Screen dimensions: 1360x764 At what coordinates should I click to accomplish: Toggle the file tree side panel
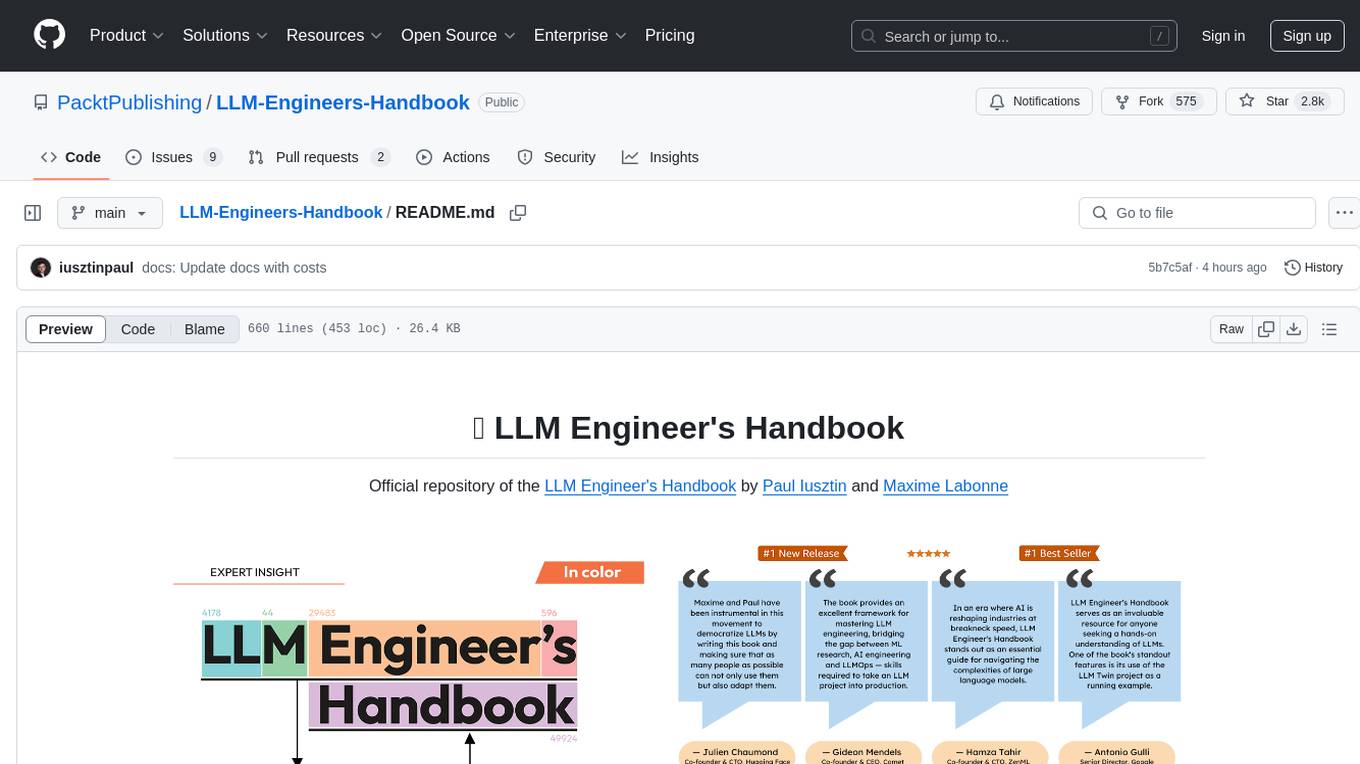[x=33, y=213]
